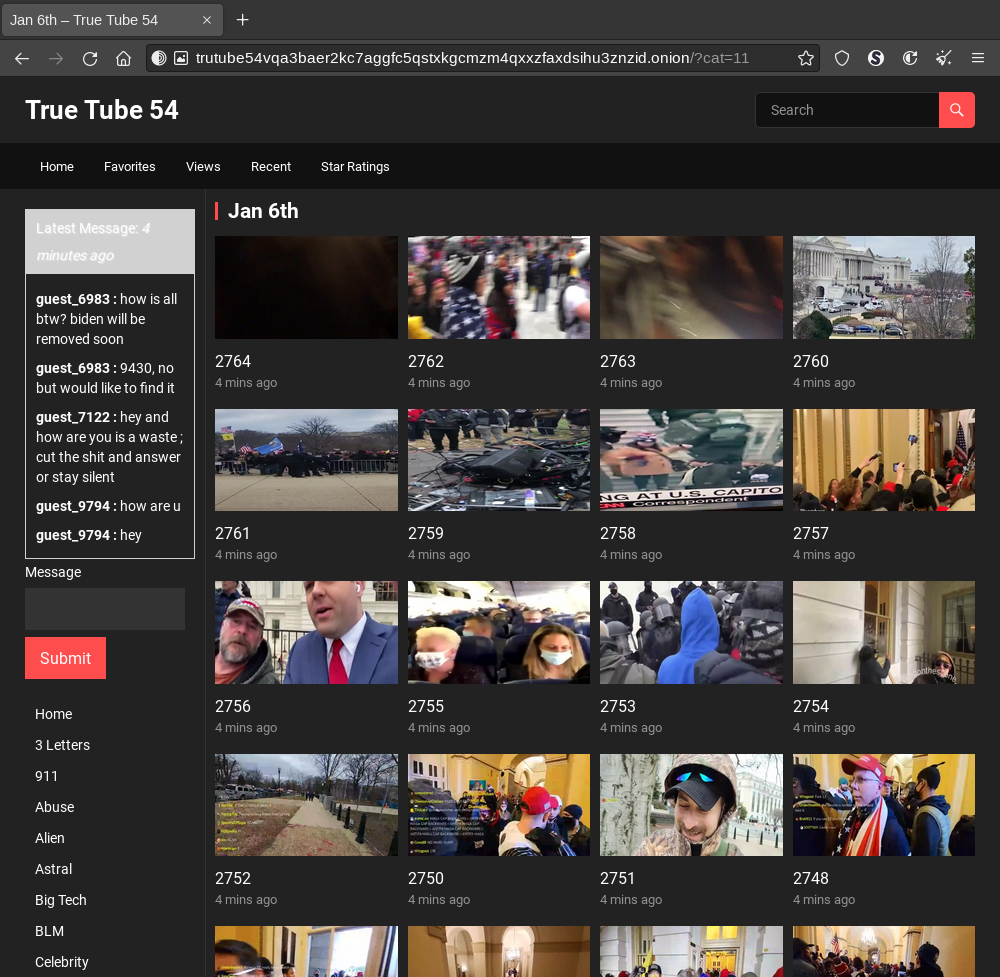The width and height of the screenshot is (1000, 977).
Task: Open the Alien category
Action: tap(50, 838)
